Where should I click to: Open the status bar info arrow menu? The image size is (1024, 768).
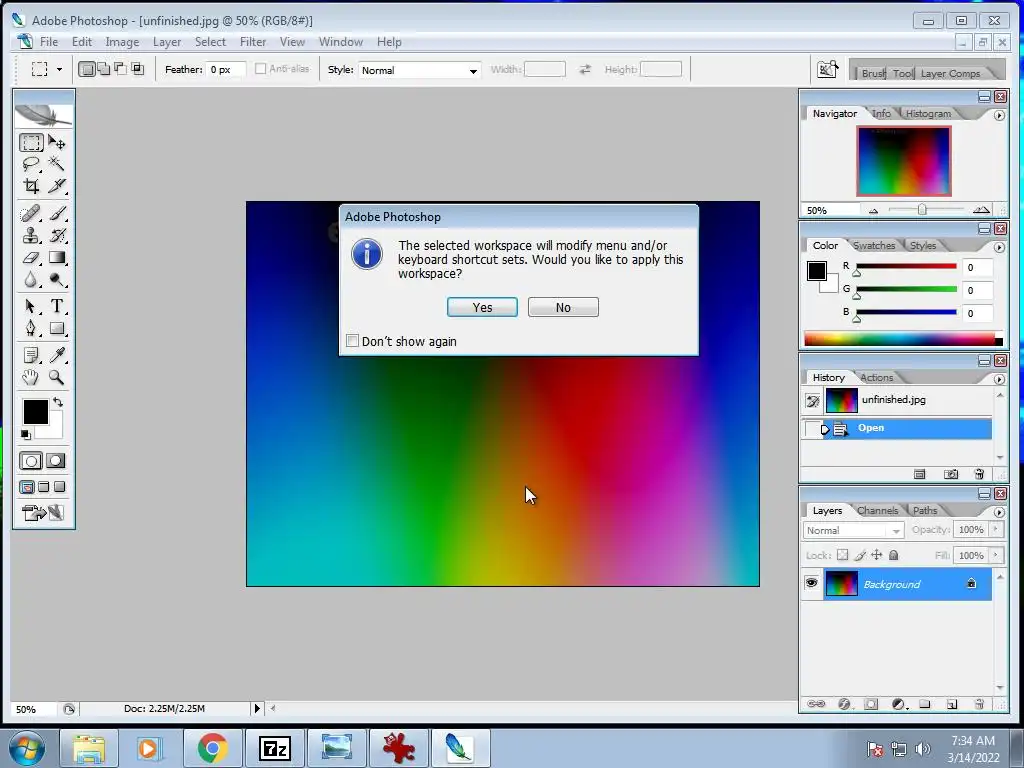[x=257, y=708]
